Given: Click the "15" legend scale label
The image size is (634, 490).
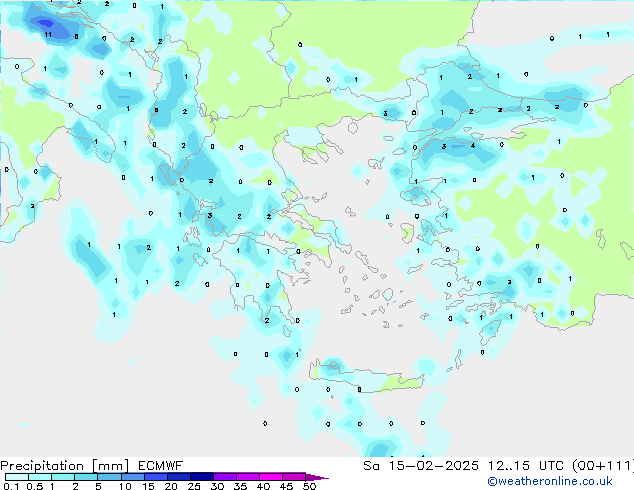Looking at the screenshot, I should (x=148, y=486).
